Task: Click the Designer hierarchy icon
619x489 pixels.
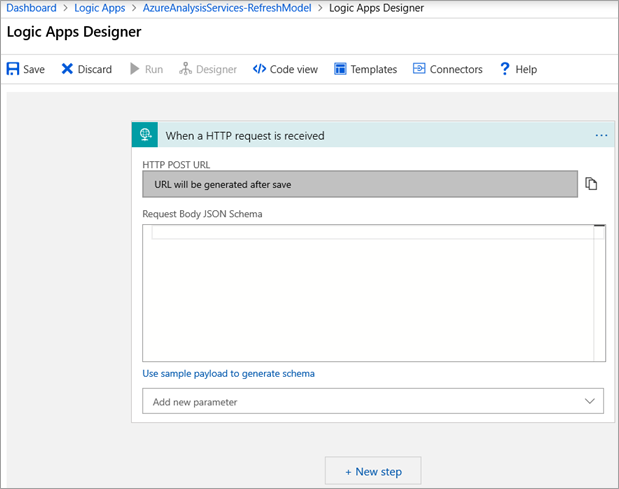Action: [184, 69]
